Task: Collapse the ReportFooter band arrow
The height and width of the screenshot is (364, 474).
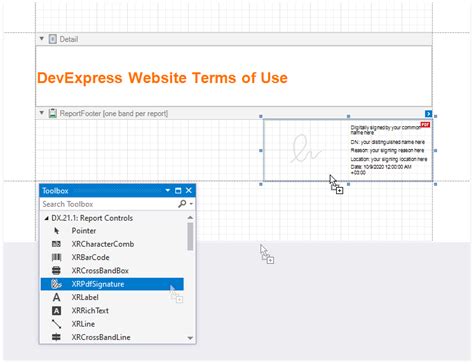Action: [42, 113]
